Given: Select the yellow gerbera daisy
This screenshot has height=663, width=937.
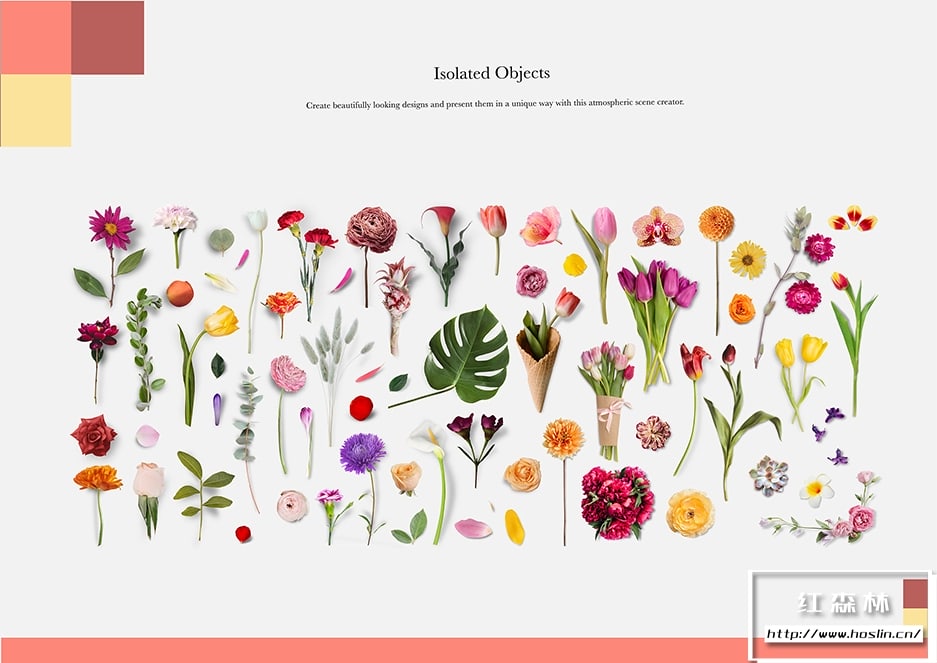Looking at the screenshot, I should (747, 259).
